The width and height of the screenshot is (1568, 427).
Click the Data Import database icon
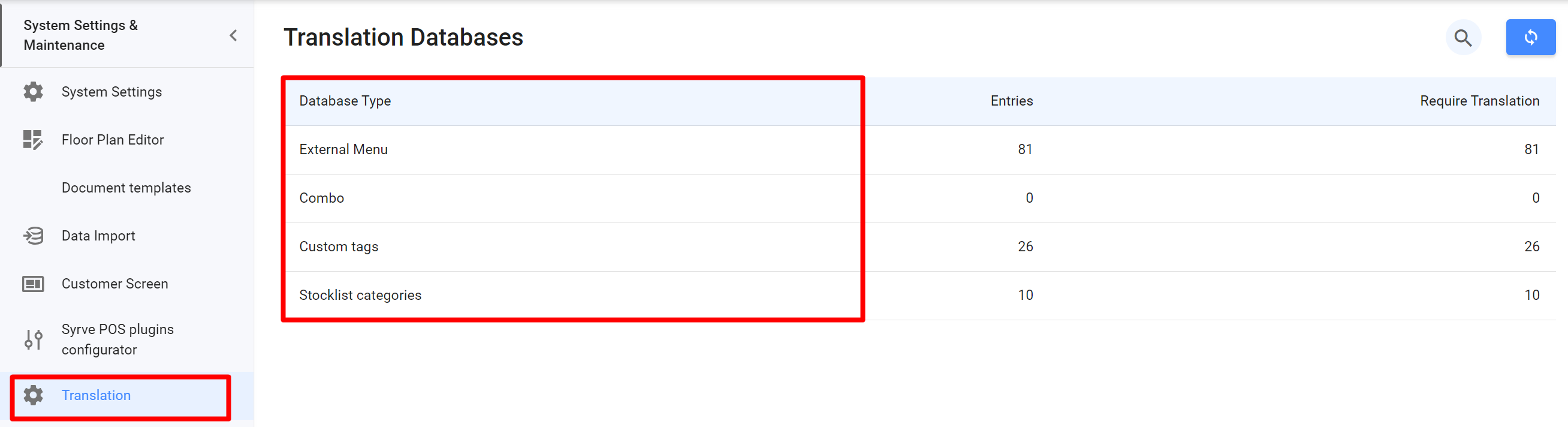tap(34, 236)
